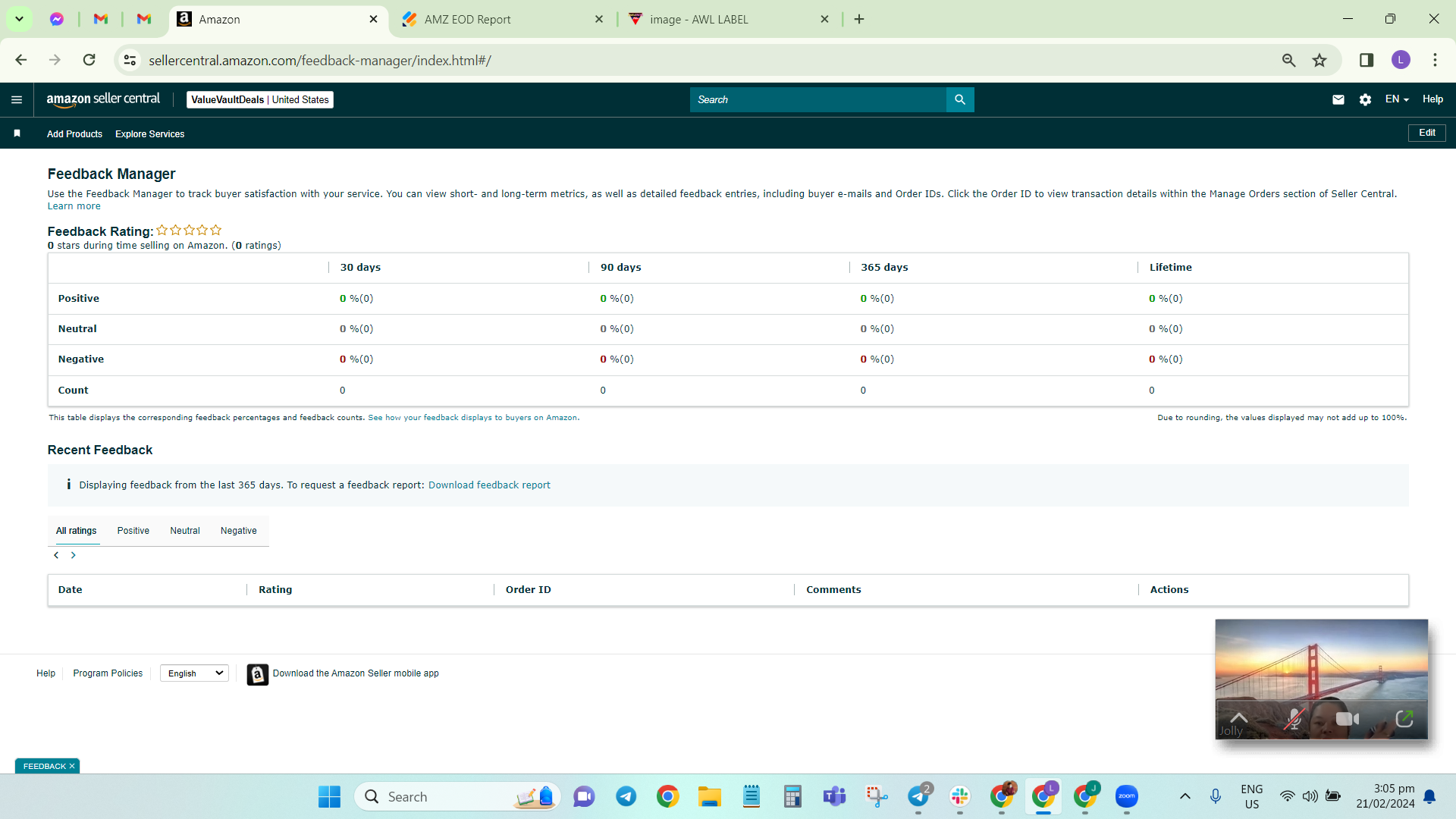This screenshot has width=1456, height=819.
Task: Go back to the previous page
Action: 21,60
